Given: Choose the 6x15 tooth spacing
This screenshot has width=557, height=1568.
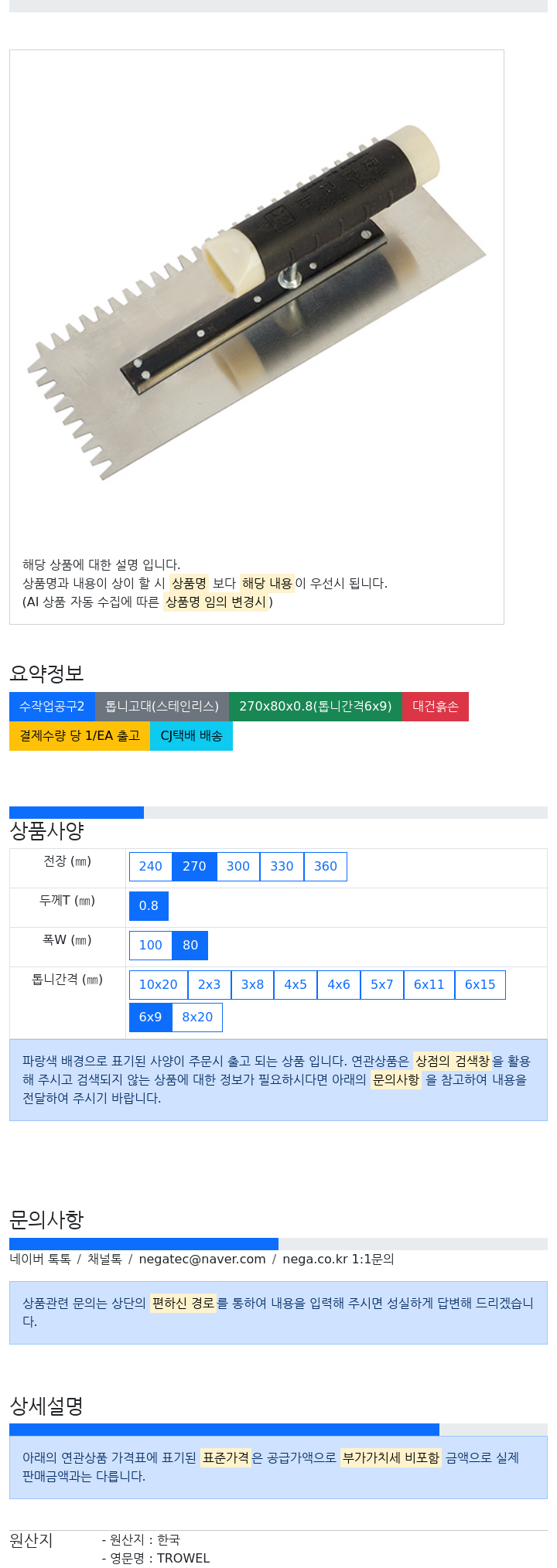Looking at the screenshot, I should pyautogui.click(x=480, y=985).
